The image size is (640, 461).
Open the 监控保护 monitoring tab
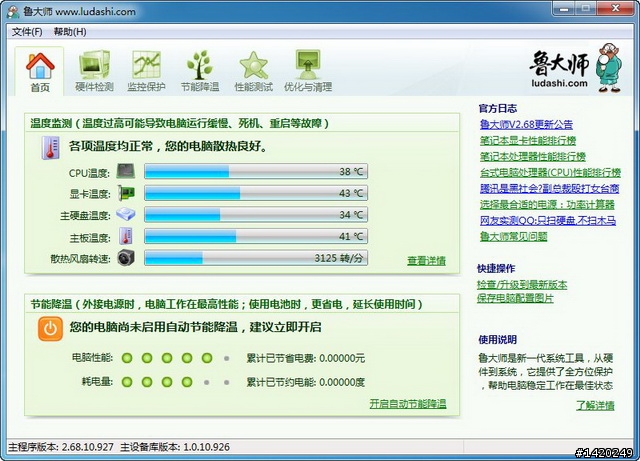pyautogui.click(x=146, y=72)
